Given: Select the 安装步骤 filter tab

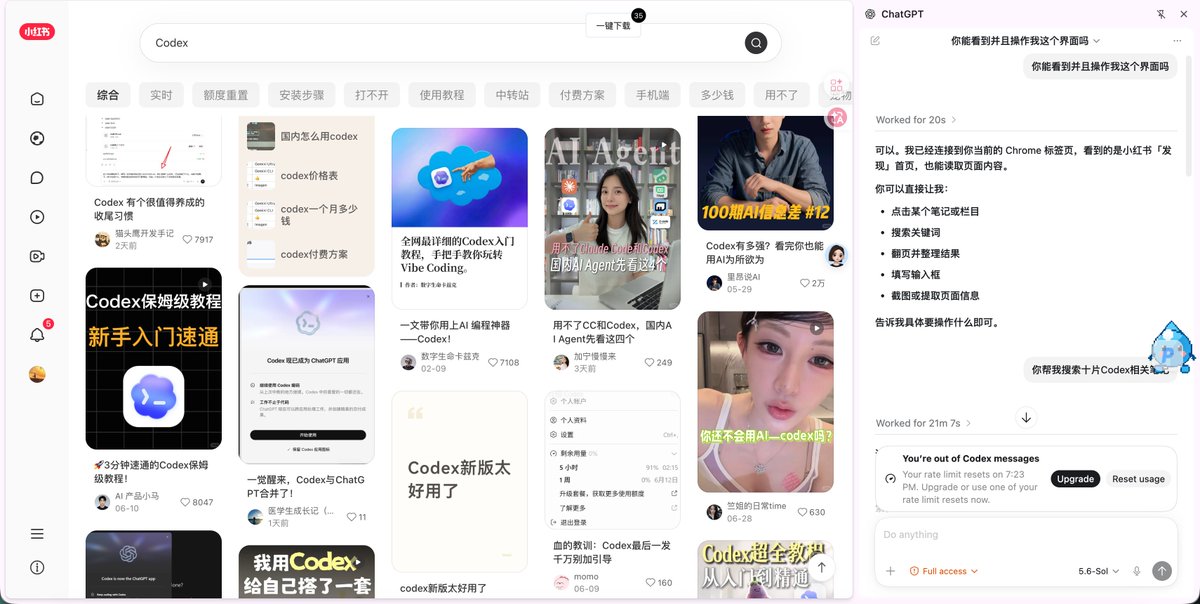Looking at the screenshot, I should pos(301,95).
